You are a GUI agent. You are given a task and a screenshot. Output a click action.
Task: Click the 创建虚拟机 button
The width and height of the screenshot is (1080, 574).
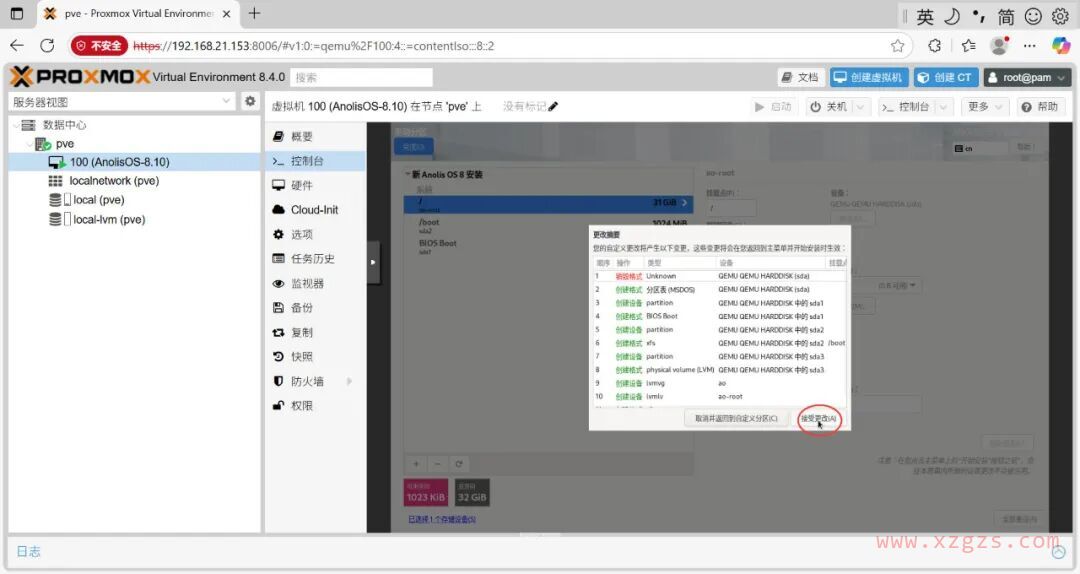click(x=868, y=77)
